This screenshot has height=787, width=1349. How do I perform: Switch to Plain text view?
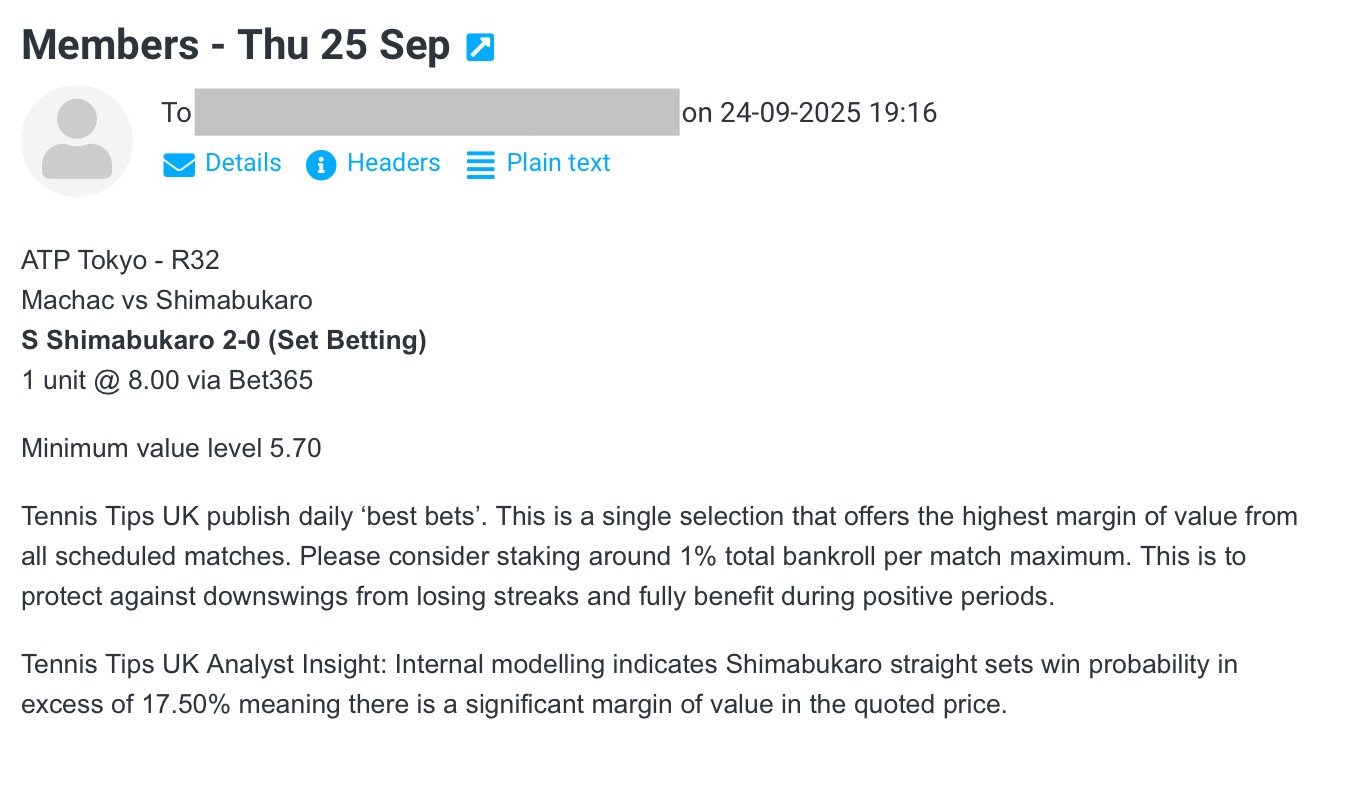(558, 163)
